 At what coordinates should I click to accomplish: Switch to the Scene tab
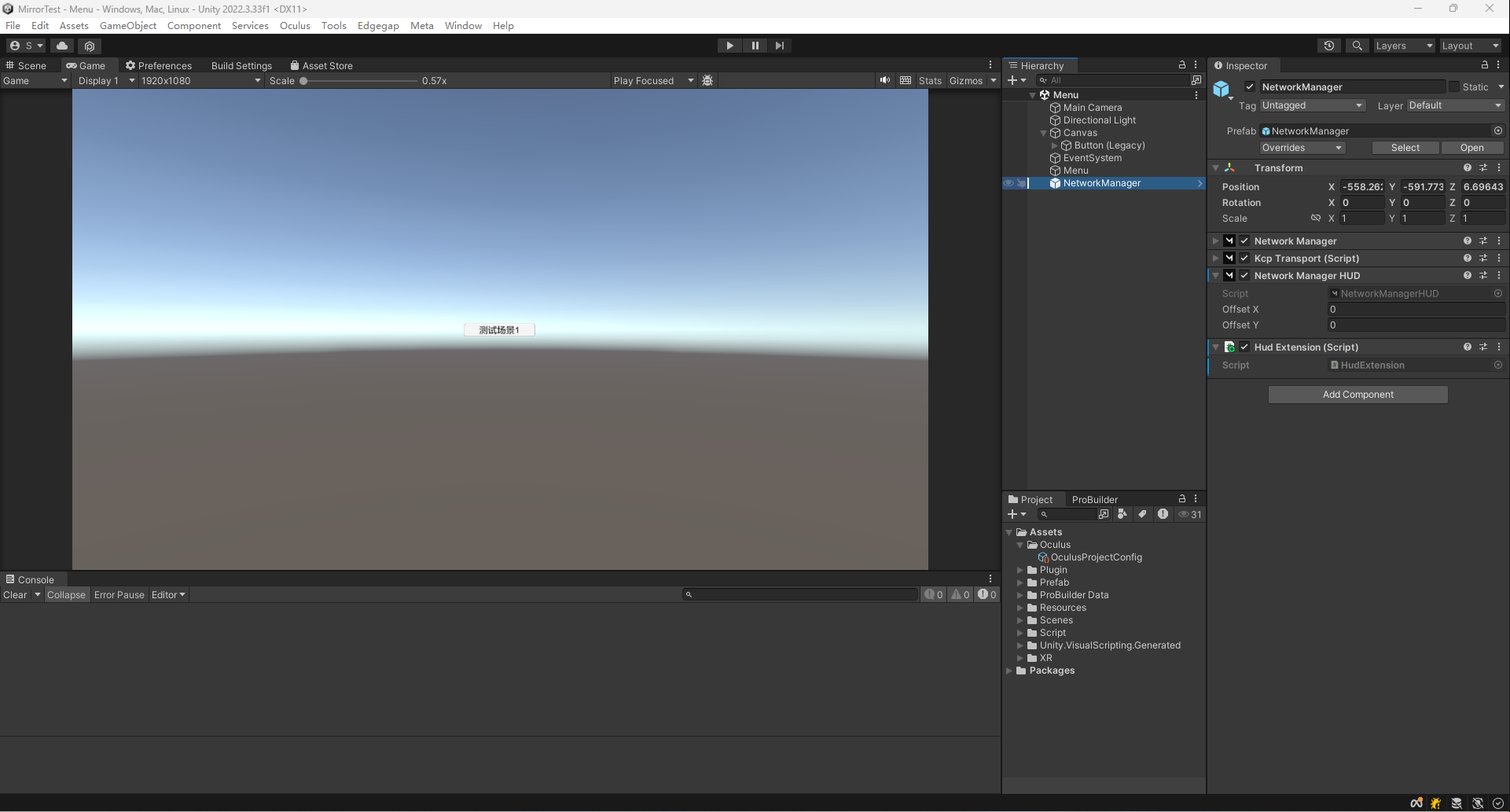[27, 65]
